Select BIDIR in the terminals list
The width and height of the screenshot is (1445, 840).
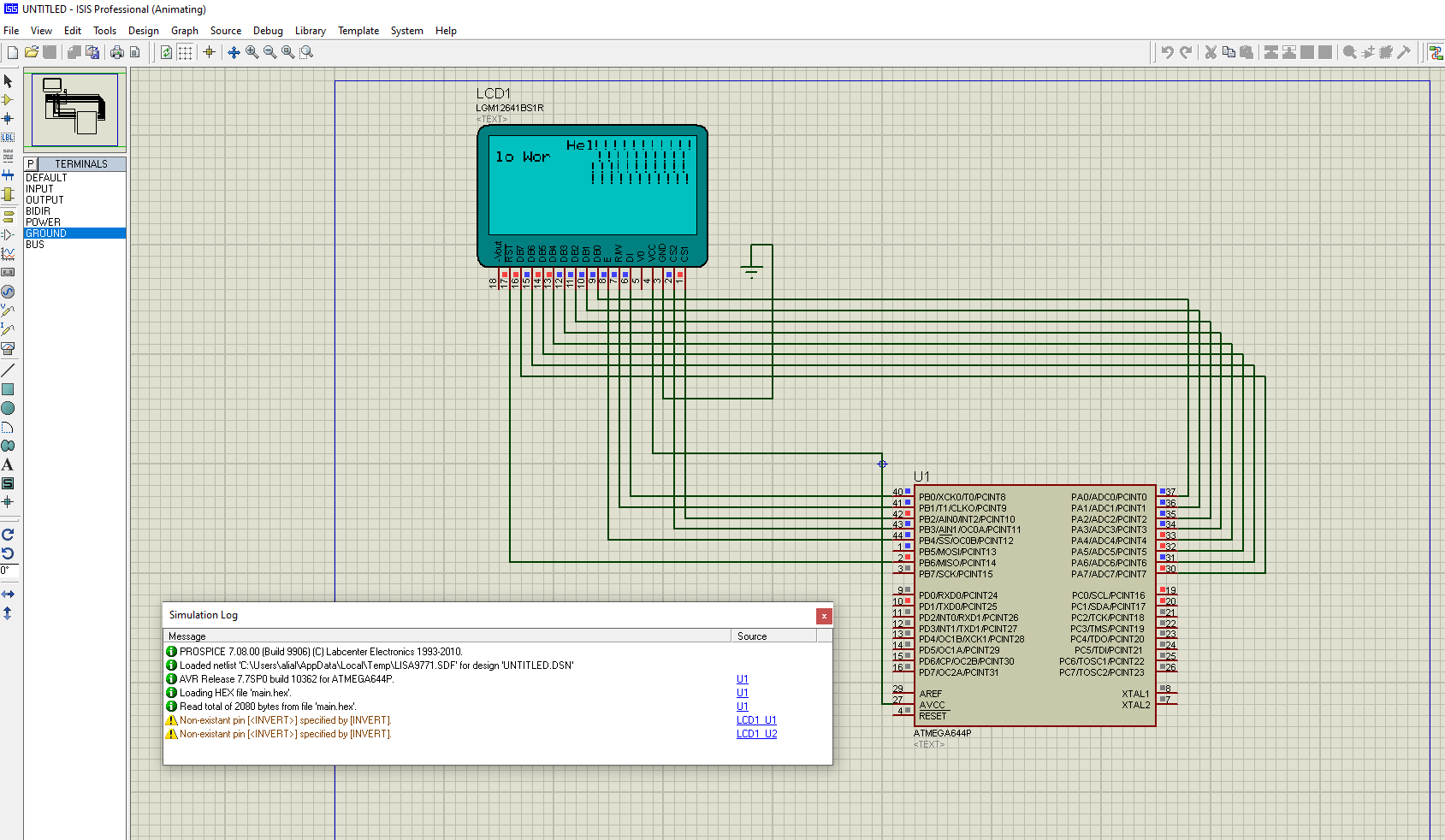click(38, 211)
